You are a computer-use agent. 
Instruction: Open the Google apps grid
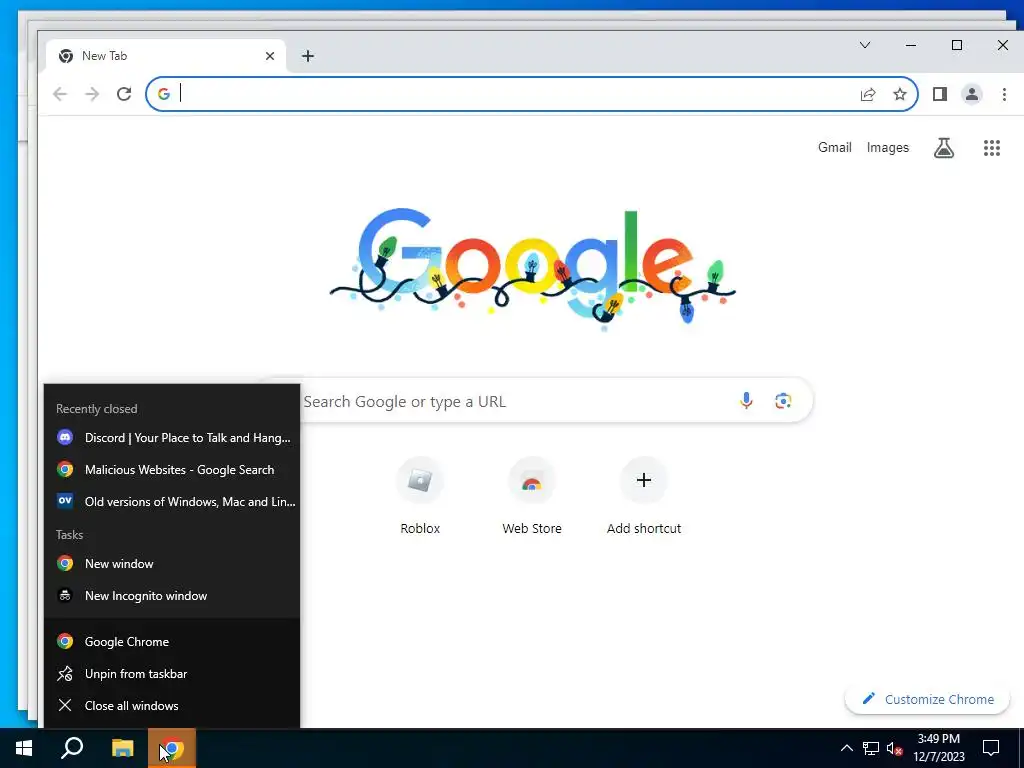click(x=992, y=148)
